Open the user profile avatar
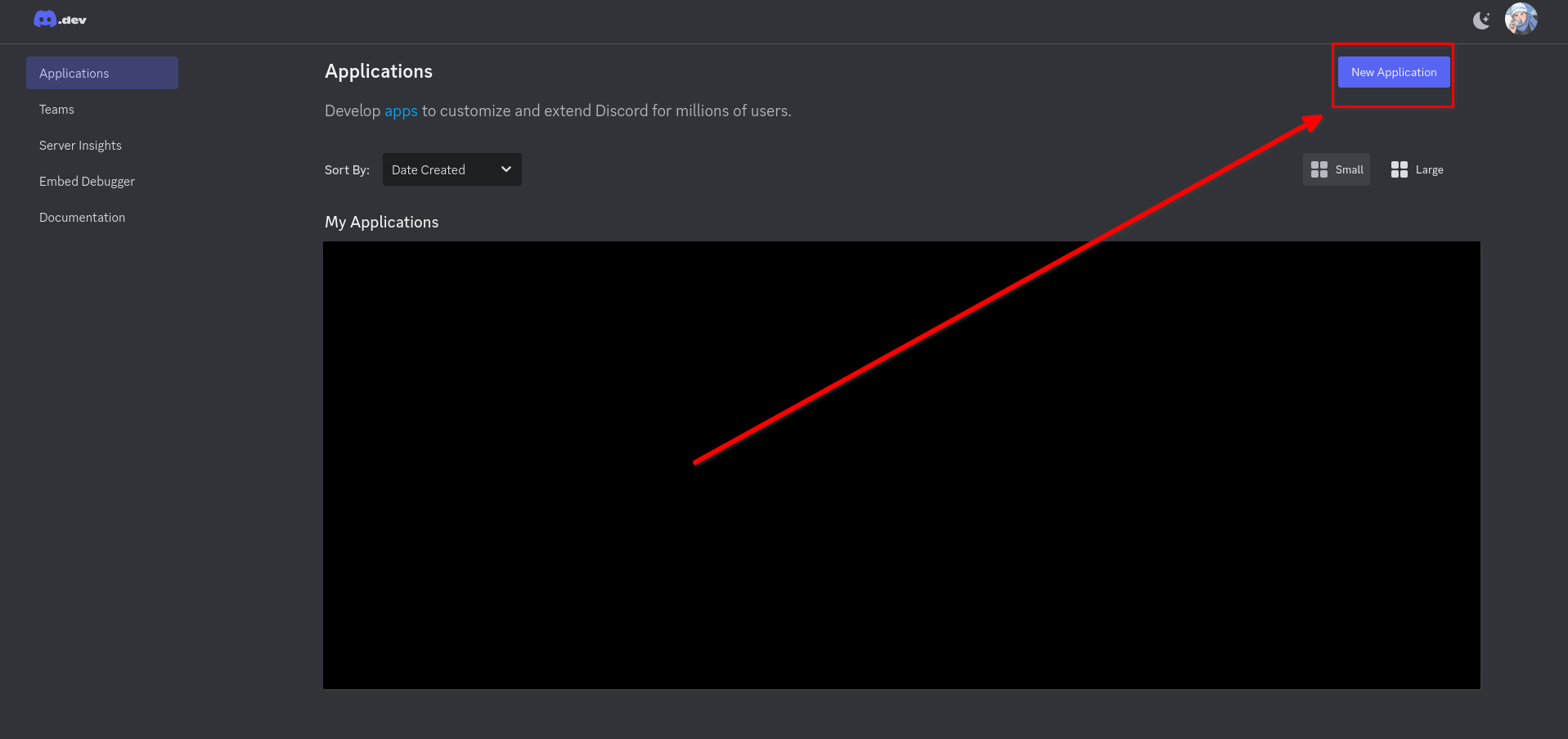Image resolution: width=1568 pixels, height=739 pixels. [1521, 19]
